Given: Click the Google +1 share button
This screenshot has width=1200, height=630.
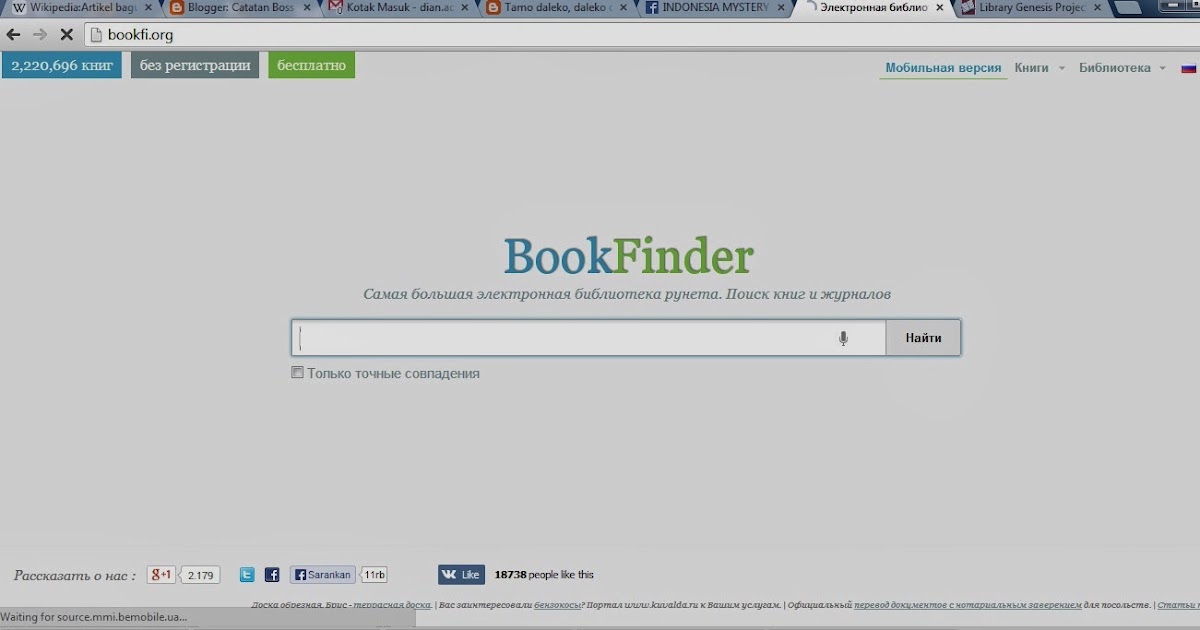Looking at the screenshot, I should click(x=161, y=575).
